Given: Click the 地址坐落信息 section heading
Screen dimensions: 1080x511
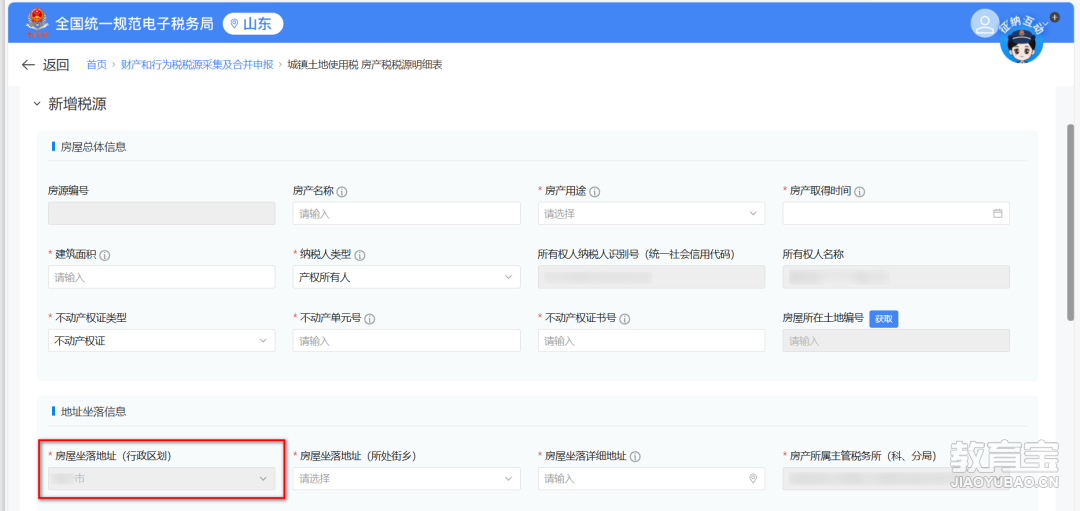Looking at the screenshot, I should (x=93, y=412).
